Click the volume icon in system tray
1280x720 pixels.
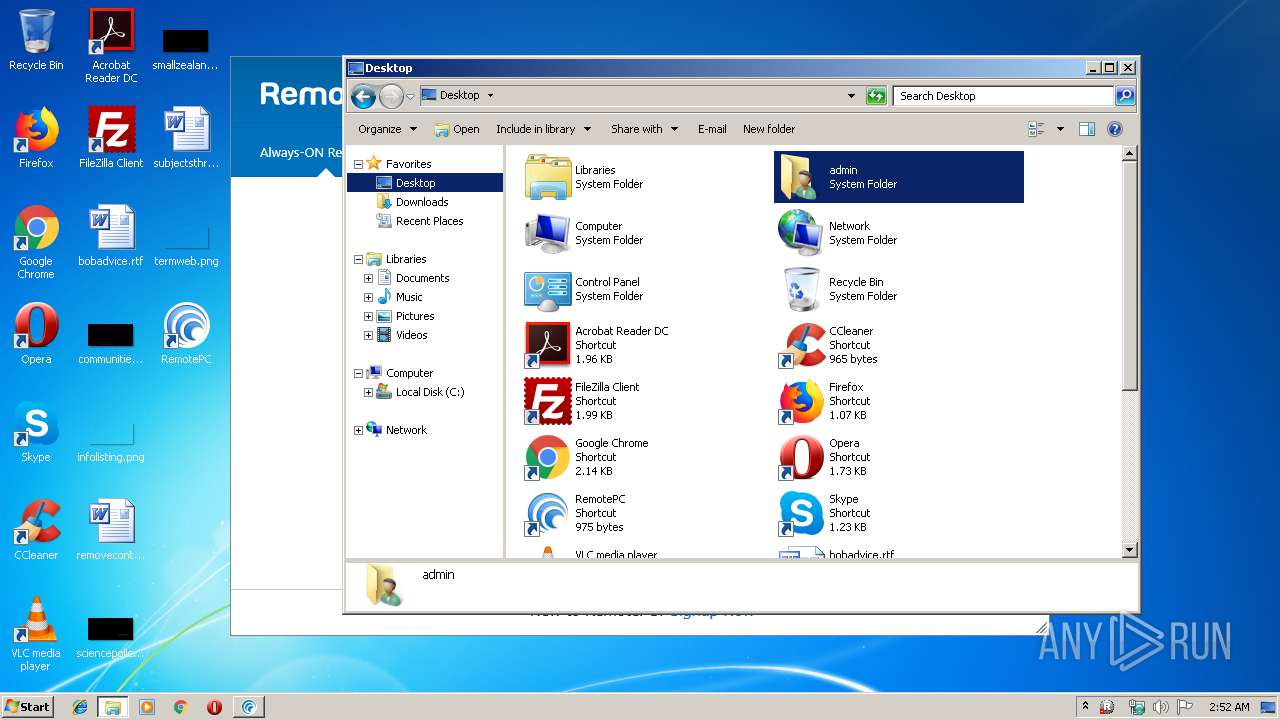click(x=1160, y=707)
